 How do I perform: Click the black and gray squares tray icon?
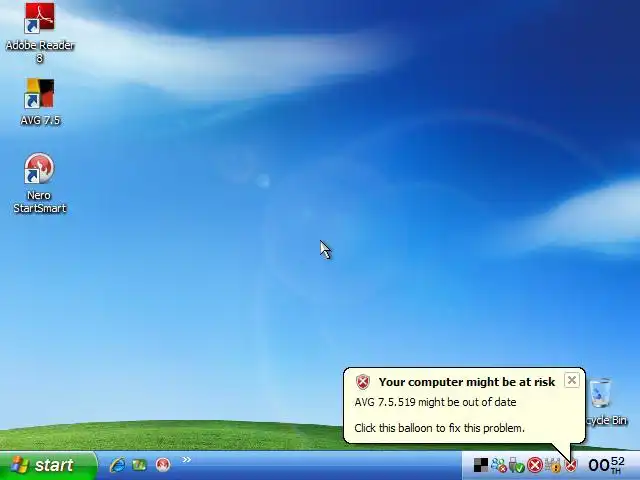pyautogui.click(x=481, y=465)
